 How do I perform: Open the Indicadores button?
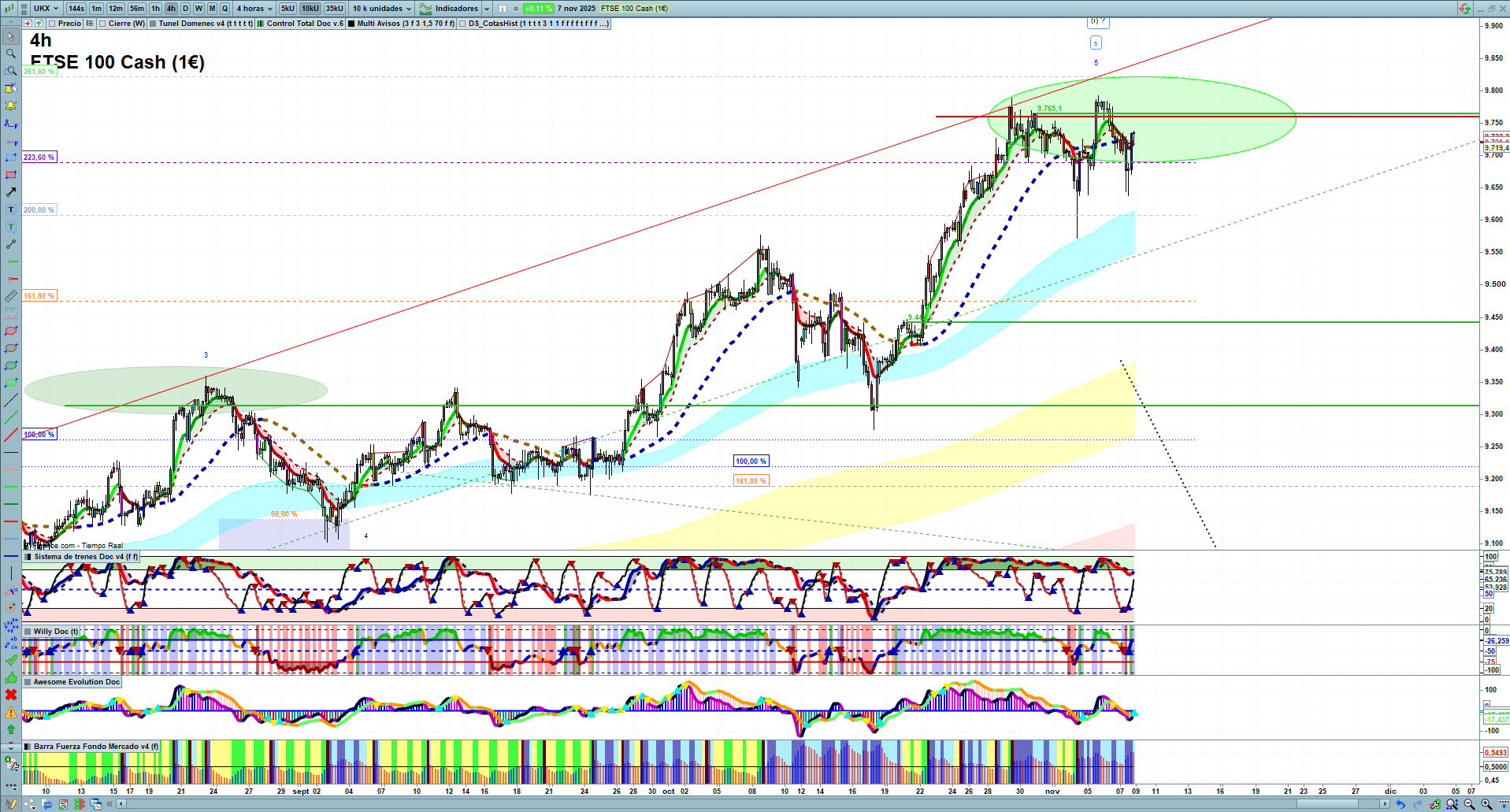(449, 9)
